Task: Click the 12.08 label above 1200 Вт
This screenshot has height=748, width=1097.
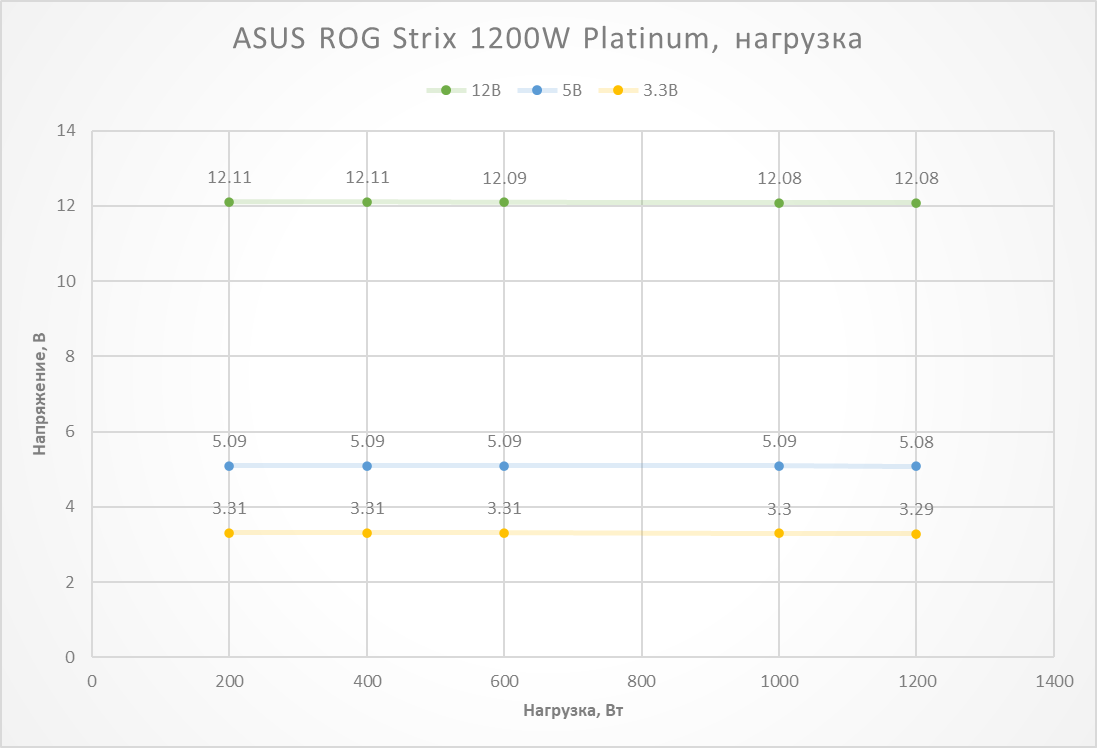Action: [x=916, y=178]
